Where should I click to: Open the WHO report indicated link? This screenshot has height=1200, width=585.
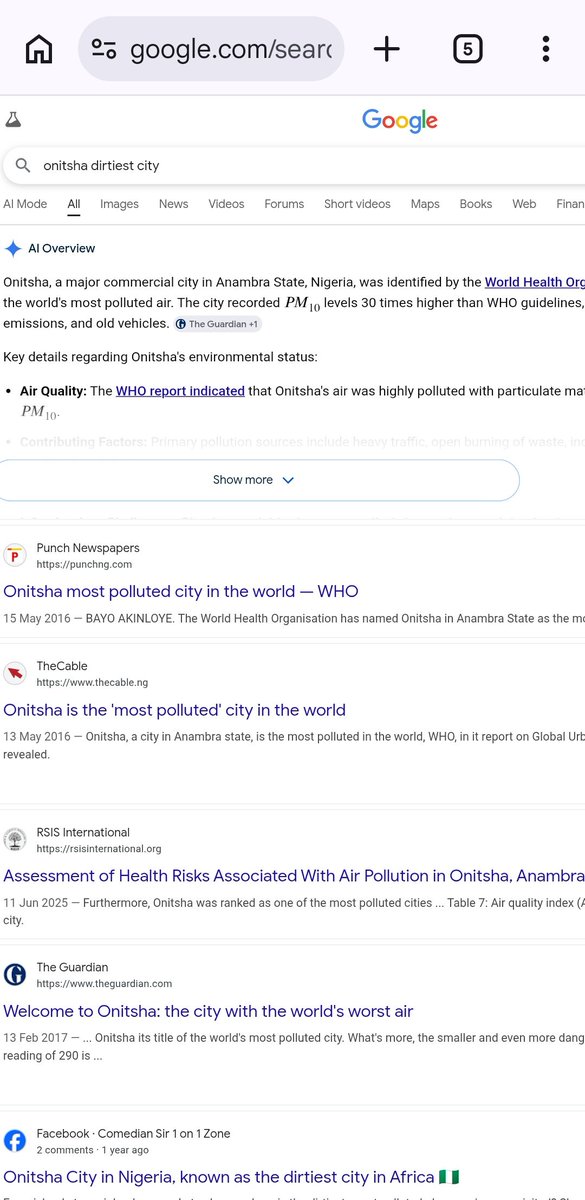click(180, 391)
